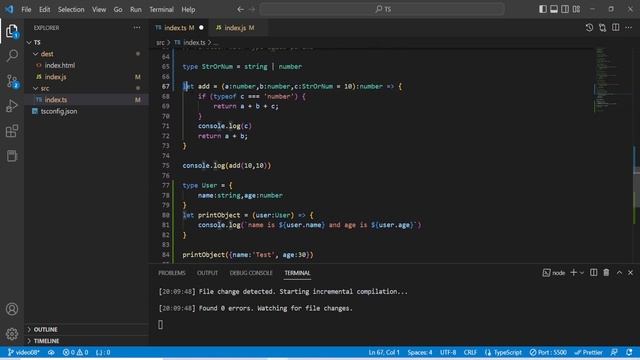
Task: Open the View menu
Action: pos(99,9)
